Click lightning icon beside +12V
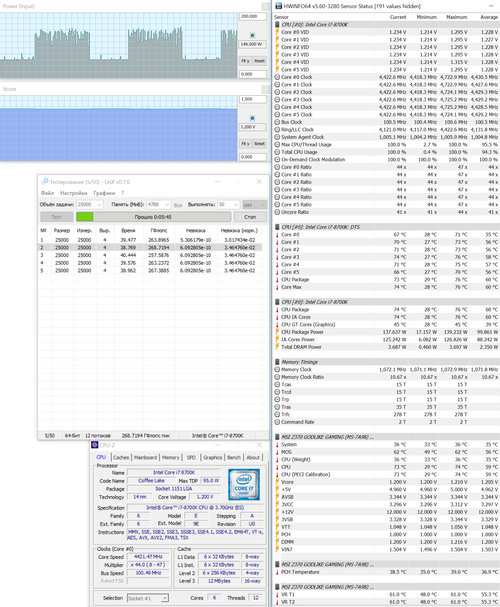500x607 pixels. (277, 512)
